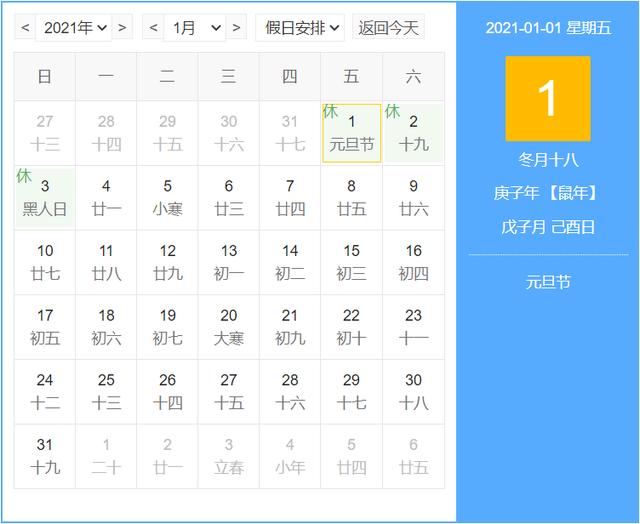Go to next month arrow
Image resolution: width=640 pixels, height=524 pixels.
tap(236, 27)
